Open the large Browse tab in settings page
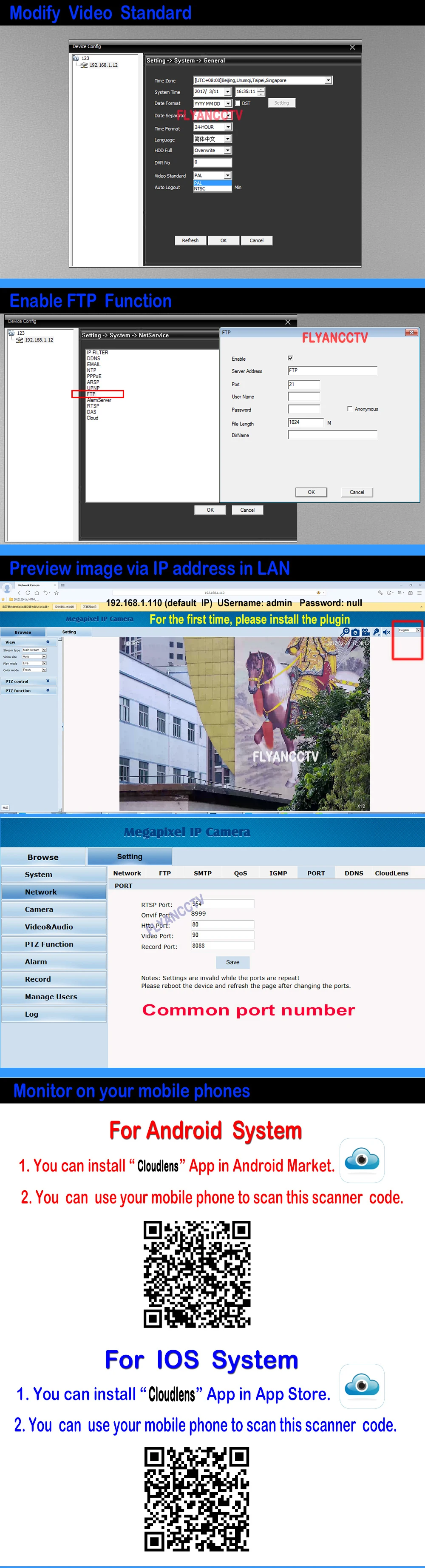The image size is (425, 1568). click(43, 857)
